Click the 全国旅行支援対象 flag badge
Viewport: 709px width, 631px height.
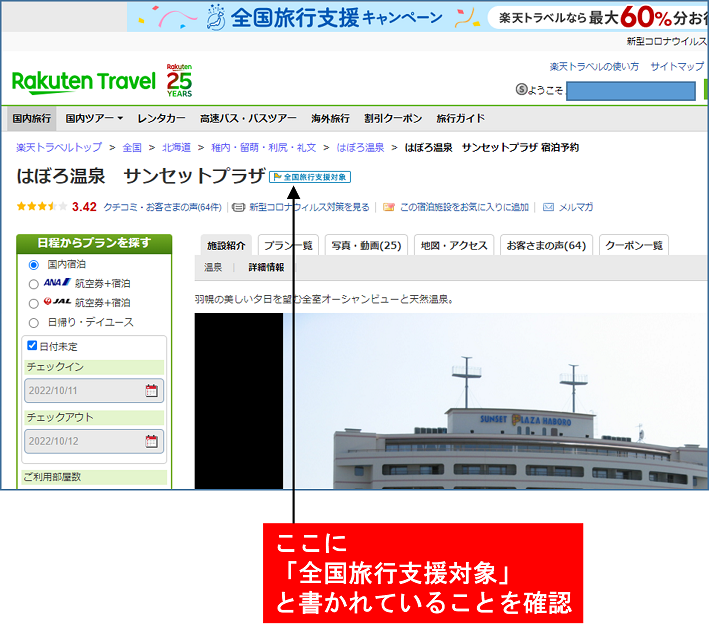coord(310,177)
